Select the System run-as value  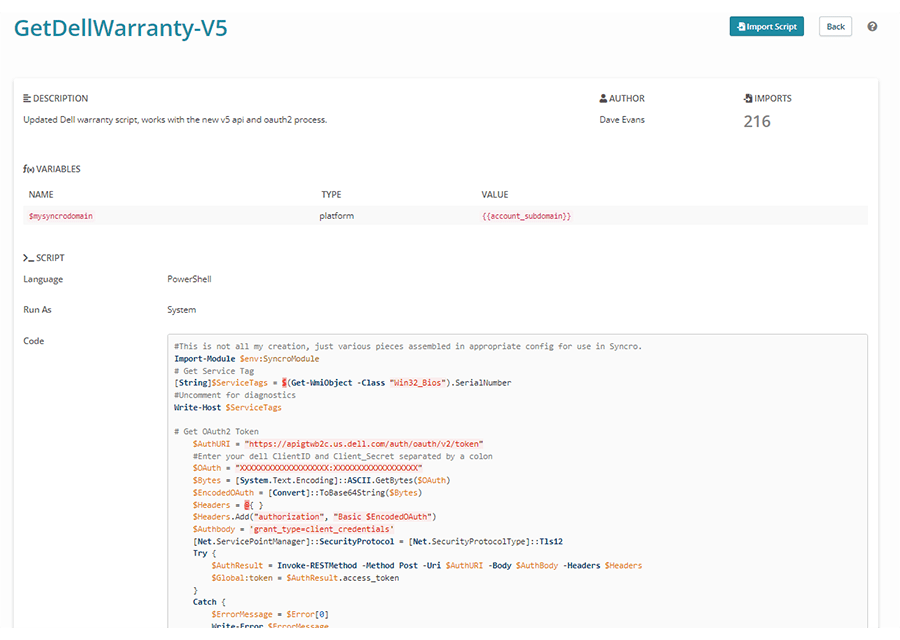click(181, 309)
